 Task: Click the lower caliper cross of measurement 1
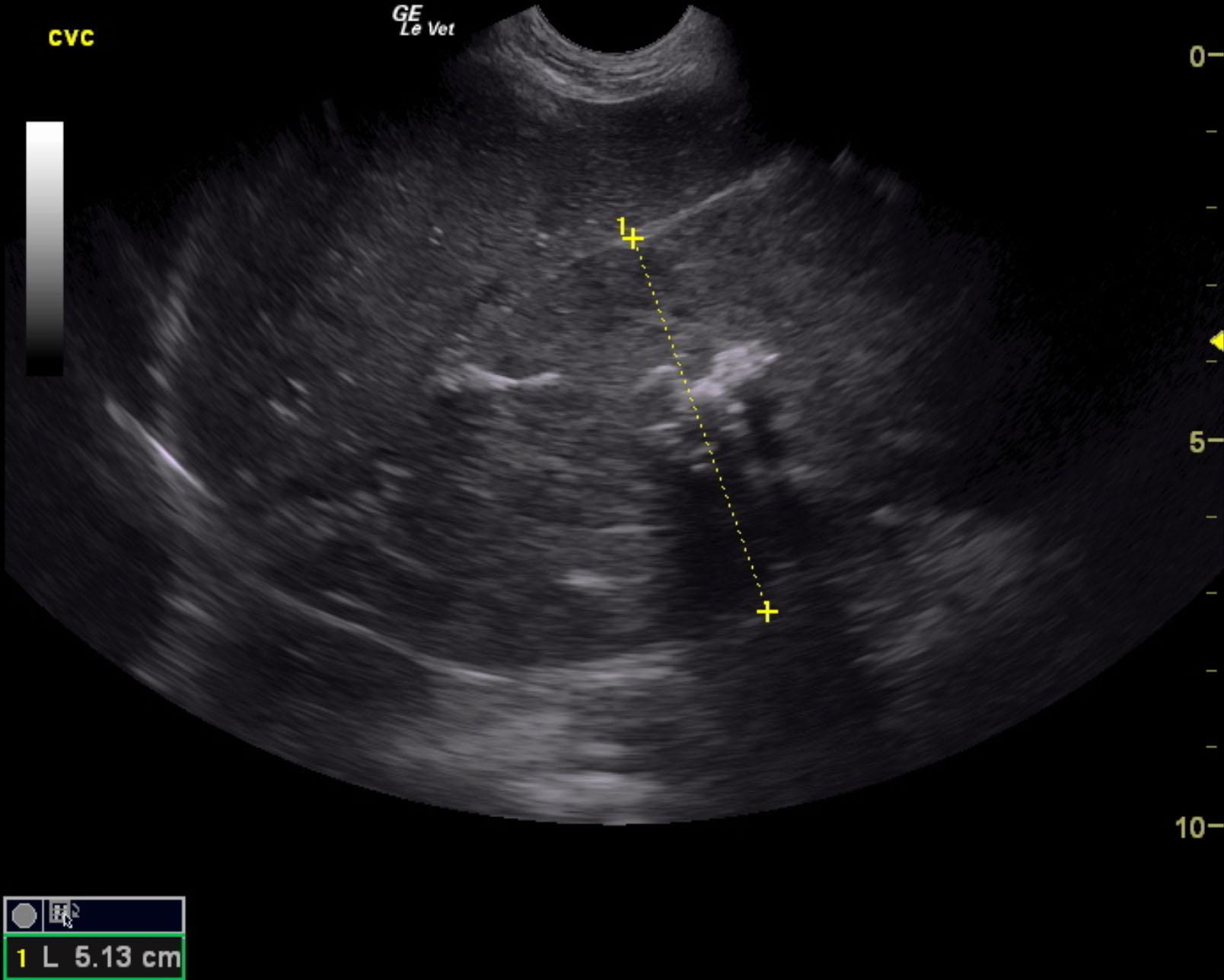[767, 610]
